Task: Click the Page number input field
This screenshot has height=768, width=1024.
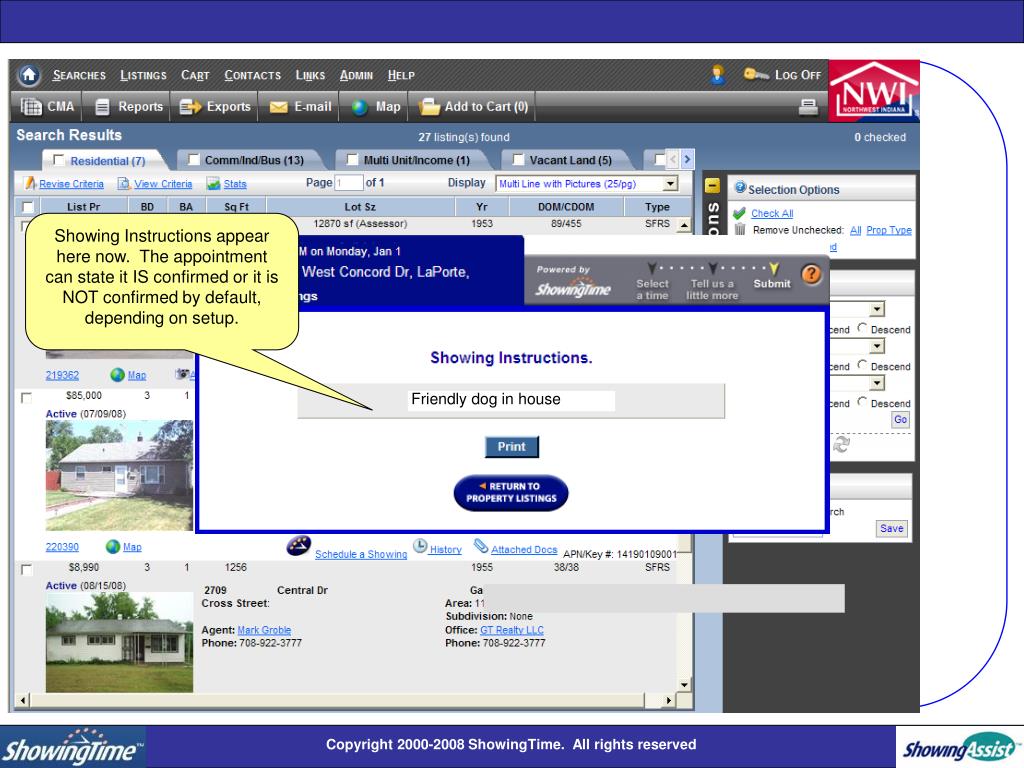Action: click(349, 183)
